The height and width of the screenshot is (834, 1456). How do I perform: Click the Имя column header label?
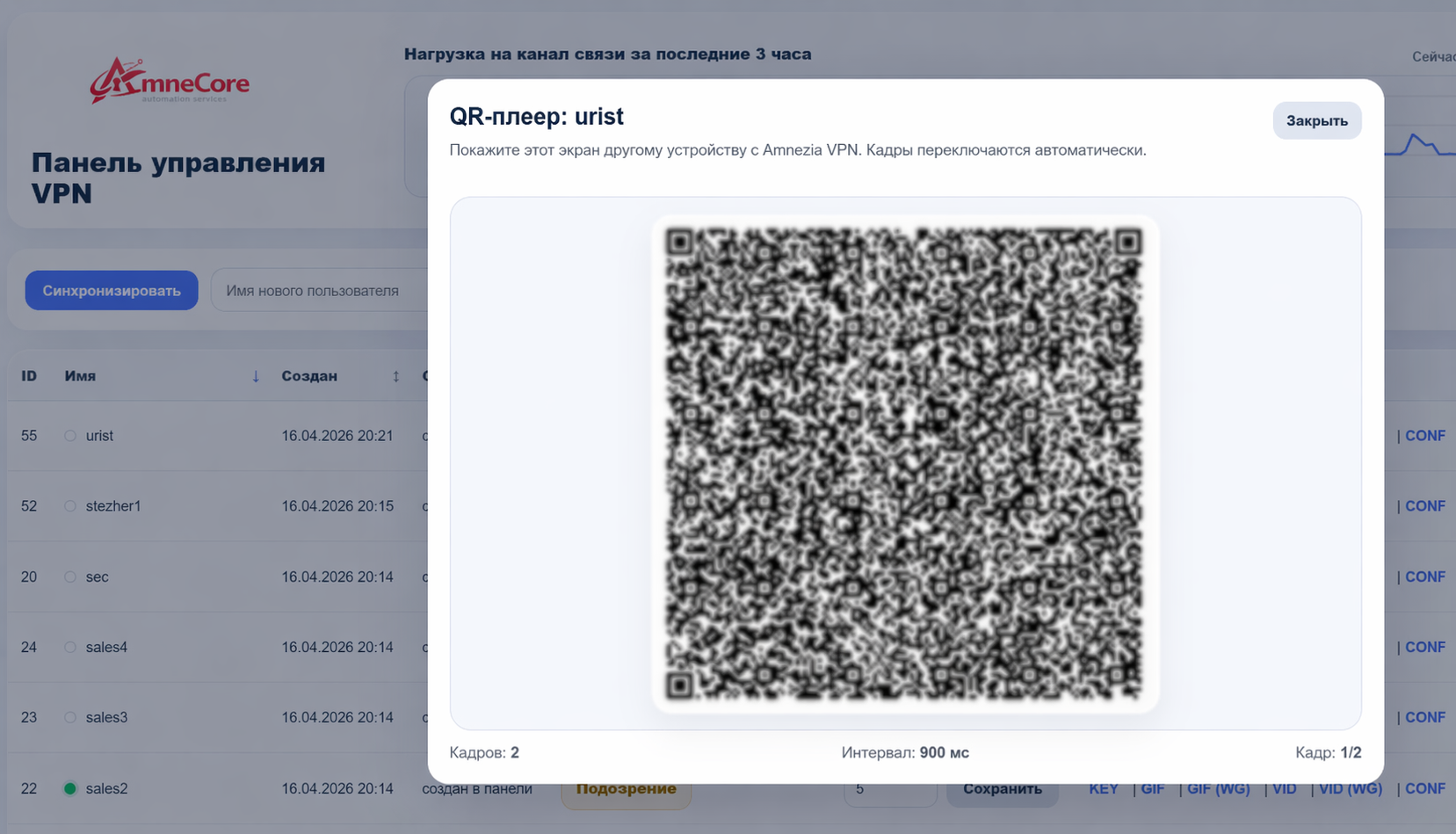click(80, 376)
